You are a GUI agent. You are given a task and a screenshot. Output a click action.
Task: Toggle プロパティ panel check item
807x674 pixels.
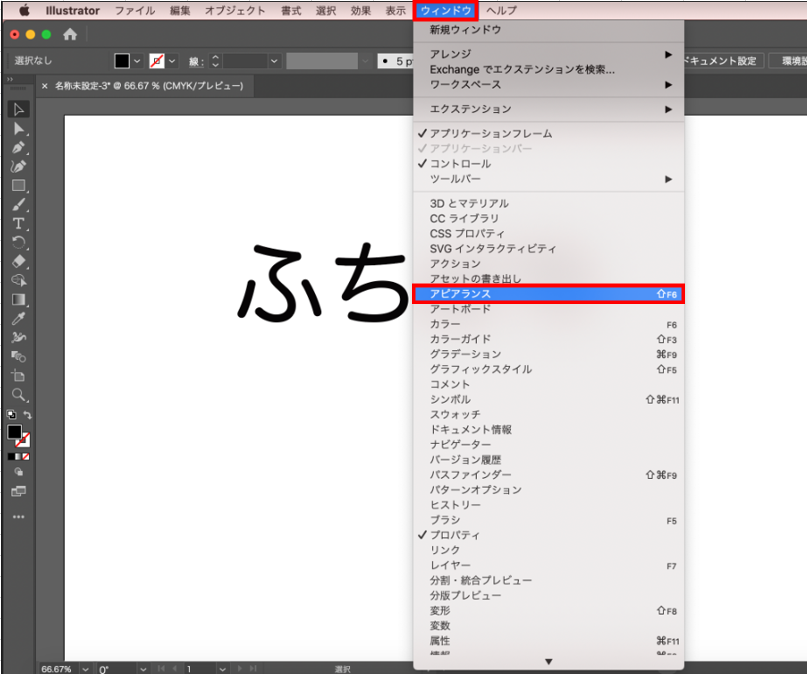[x=549, y=535]
